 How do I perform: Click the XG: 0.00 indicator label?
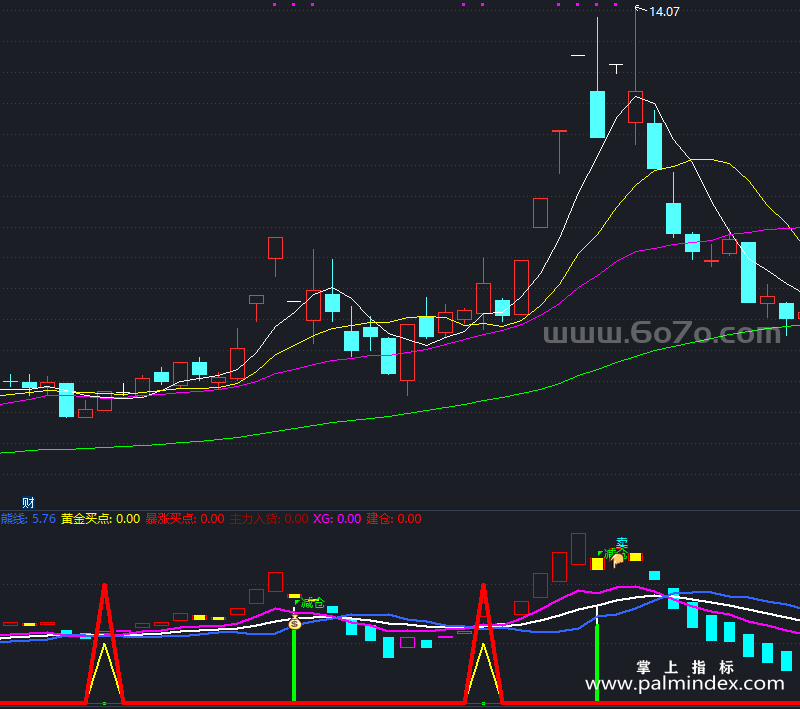pos(337,519)
